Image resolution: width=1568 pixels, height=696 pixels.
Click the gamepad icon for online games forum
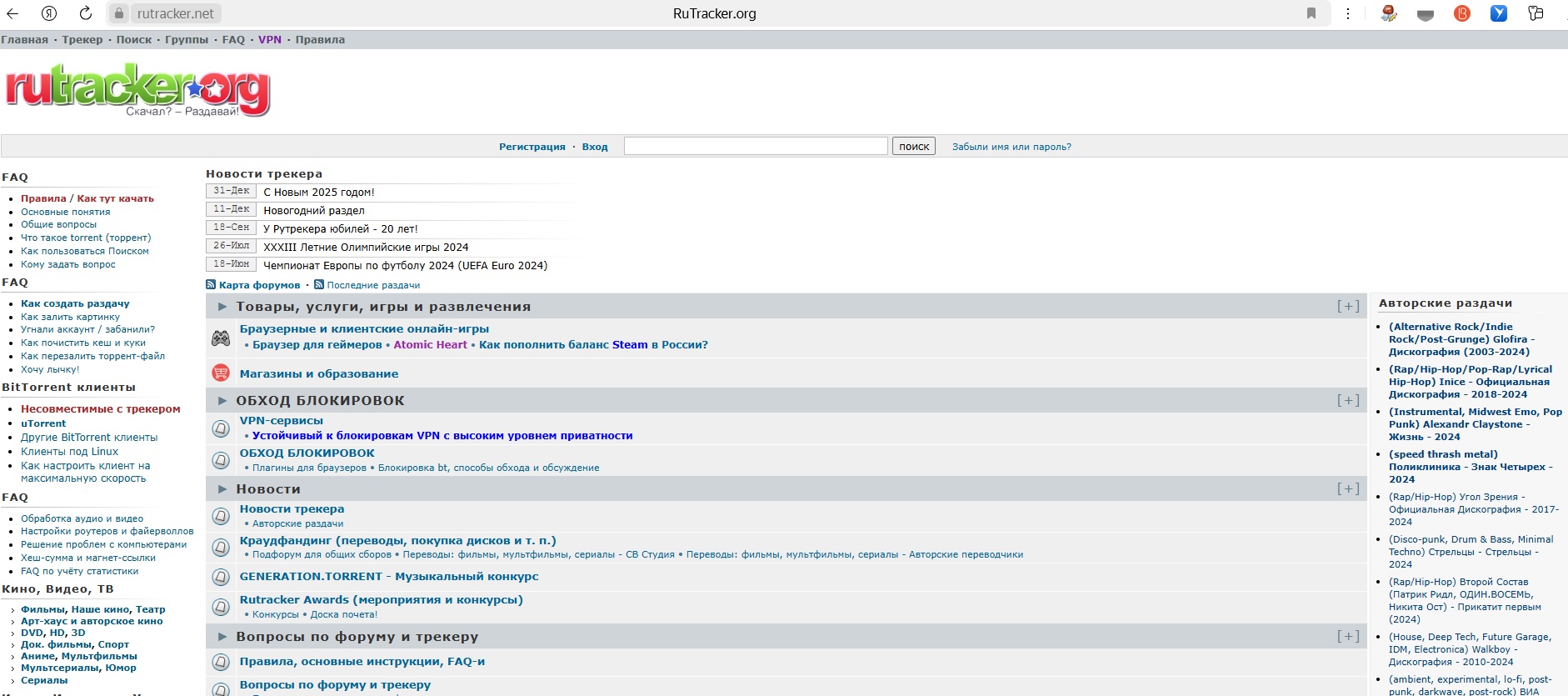click(221, 338)
